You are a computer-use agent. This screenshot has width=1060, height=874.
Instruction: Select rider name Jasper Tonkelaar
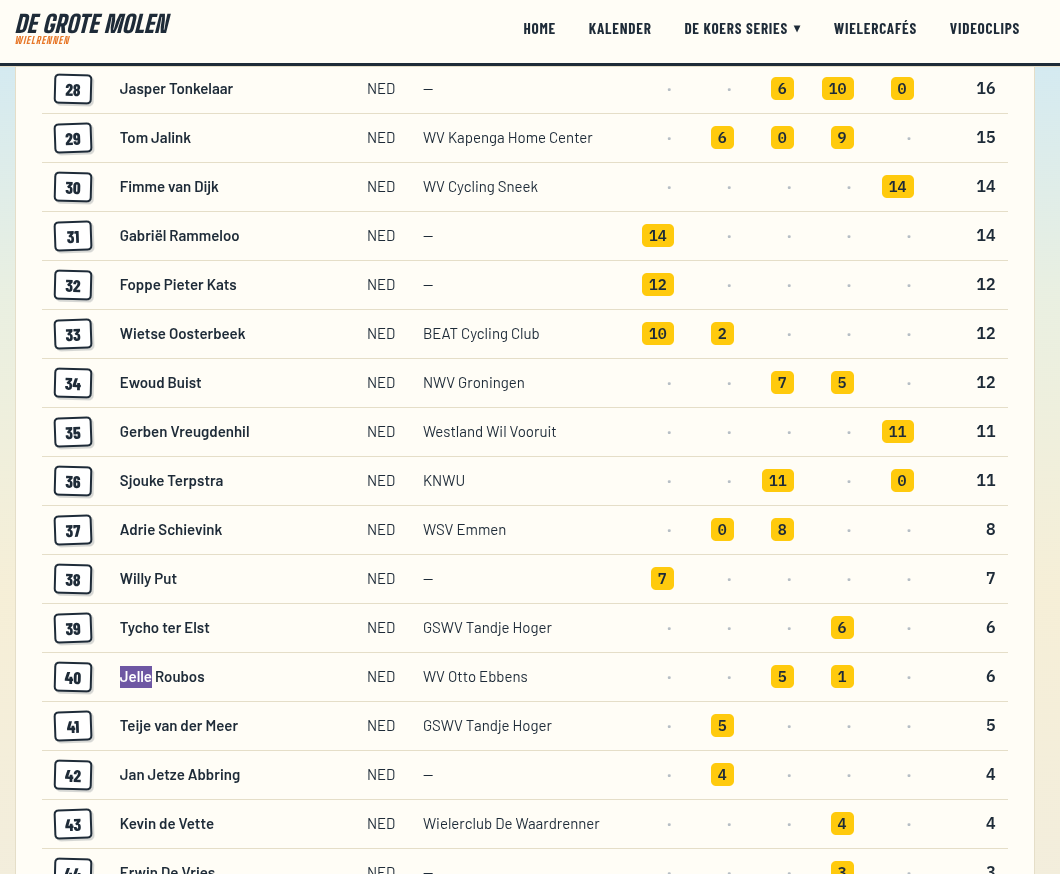point(176,89)
